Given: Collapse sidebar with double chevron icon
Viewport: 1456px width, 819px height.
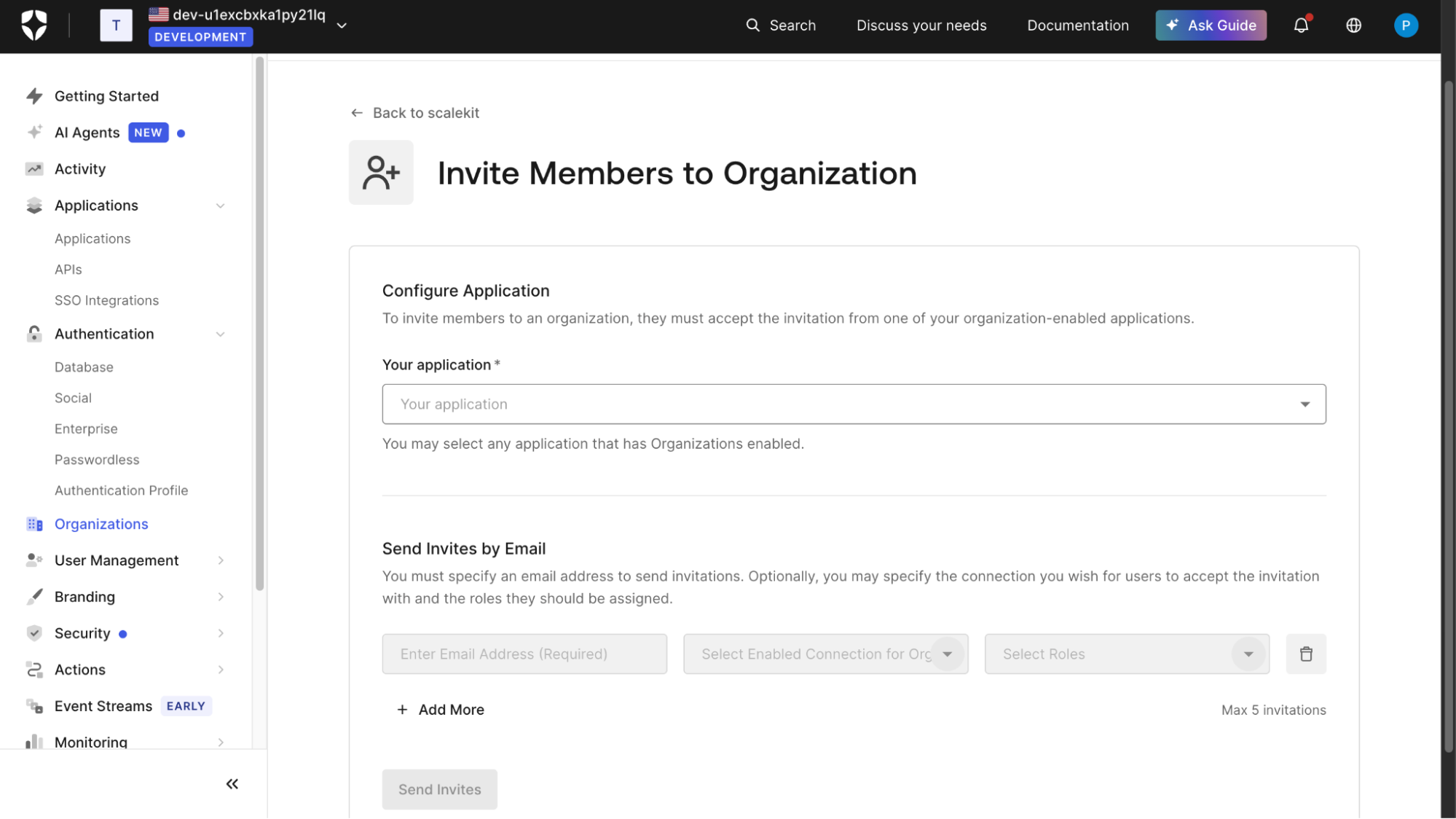Looking at the screenshot, I should pos(232,784).
